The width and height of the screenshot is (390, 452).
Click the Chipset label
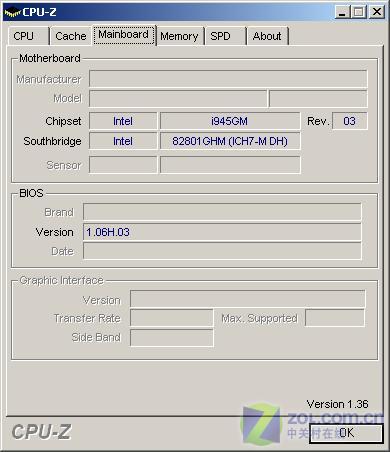coord(63,121)
